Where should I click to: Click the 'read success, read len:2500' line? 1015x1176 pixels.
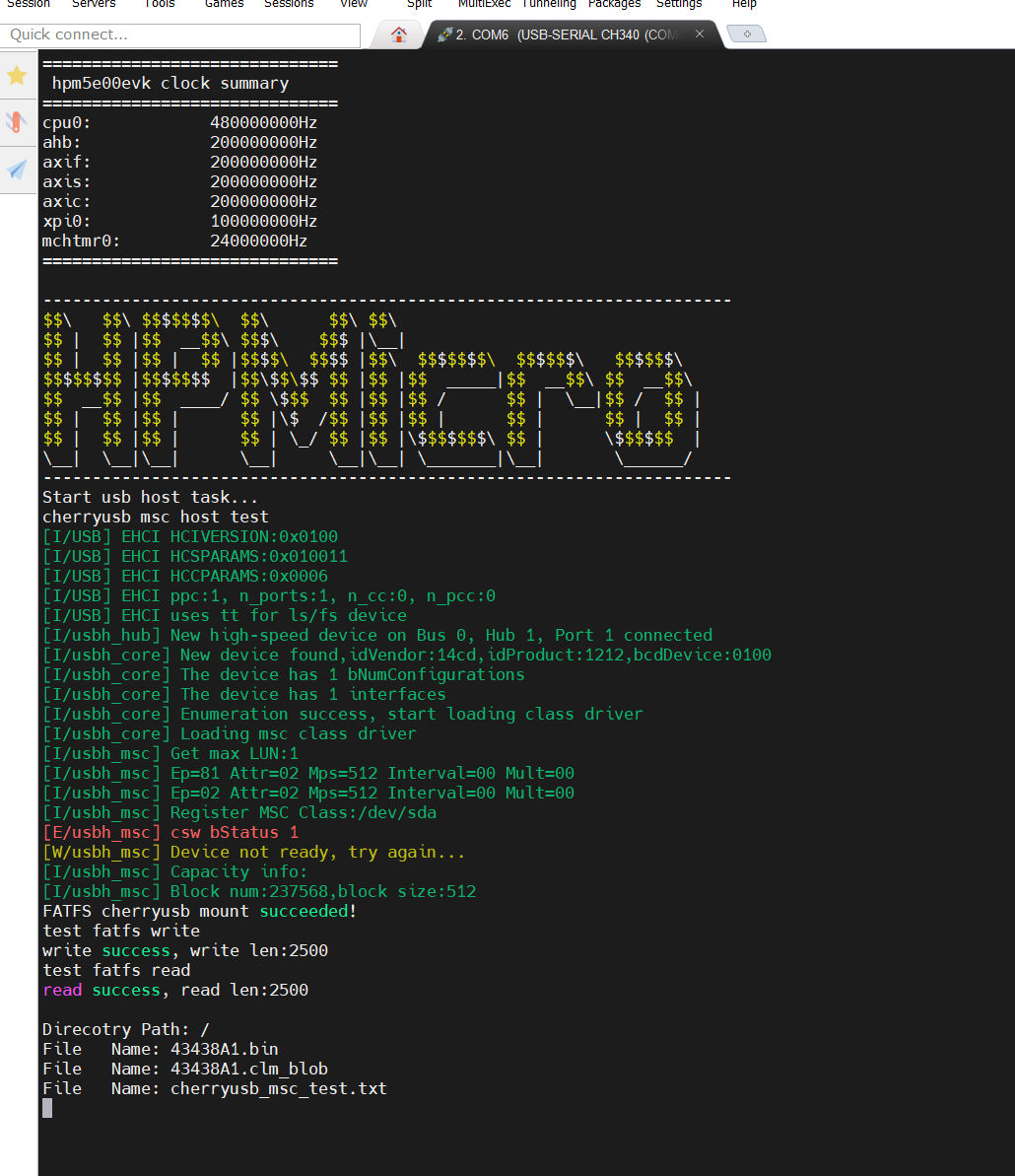pyautogui.click(x=175, y=990)
